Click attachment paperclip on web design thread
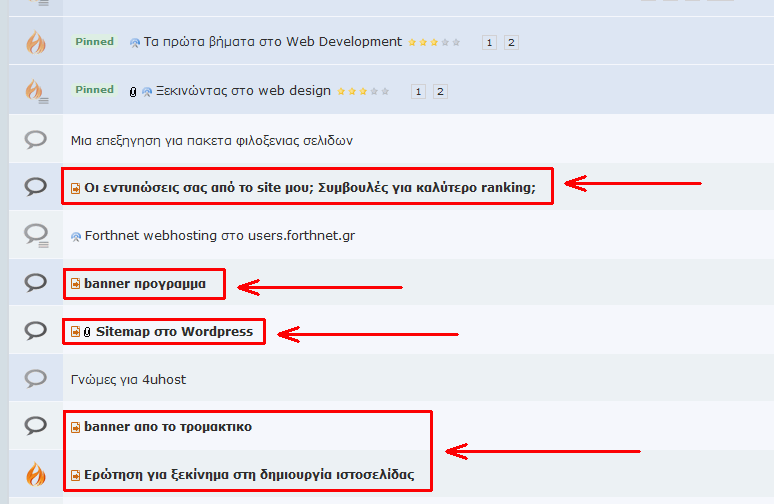 pyautogui.click(x=133, y=92)
